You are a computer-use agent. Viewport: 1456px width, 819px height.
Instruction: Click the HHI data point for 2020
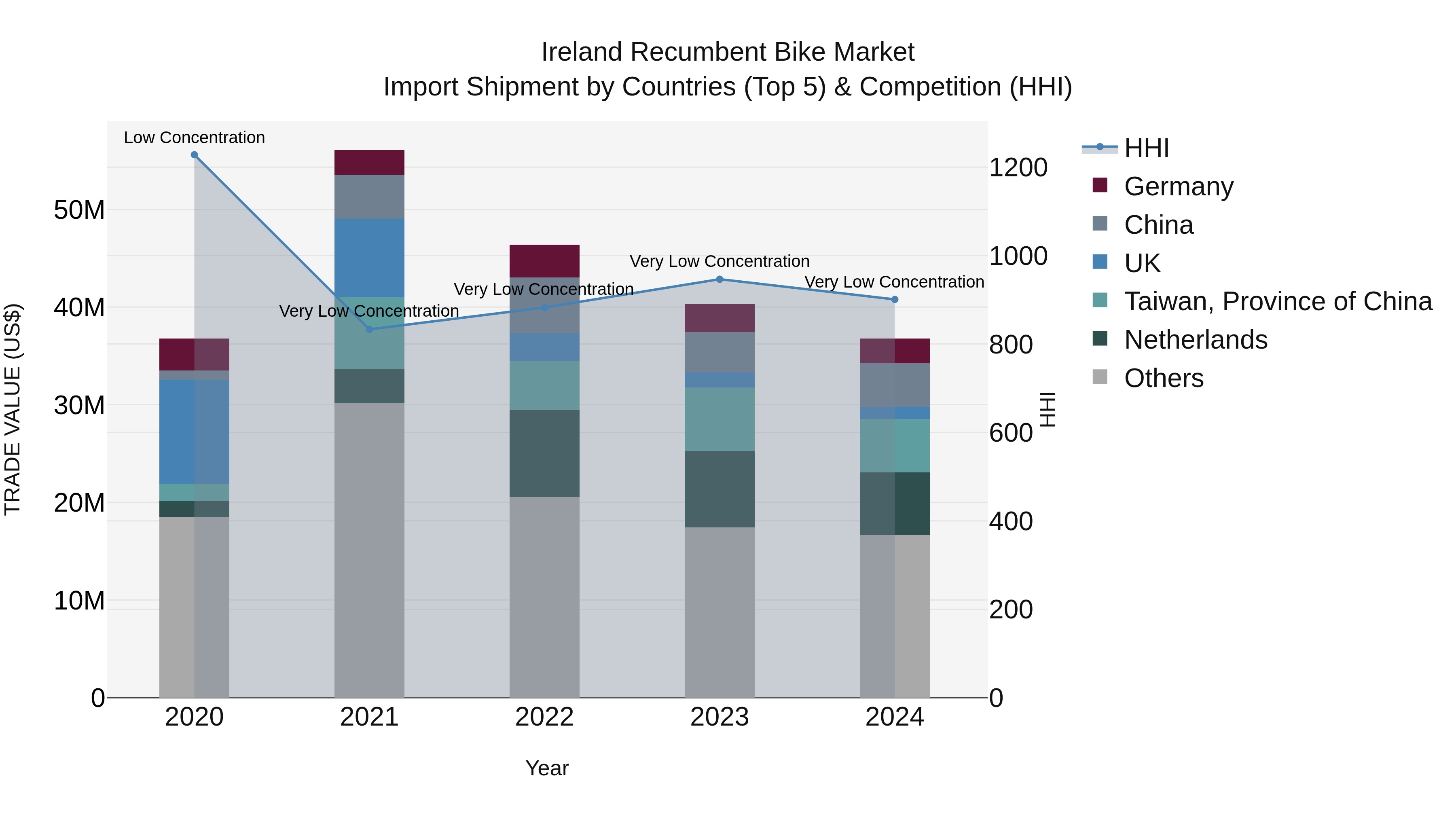pos(195,155)
